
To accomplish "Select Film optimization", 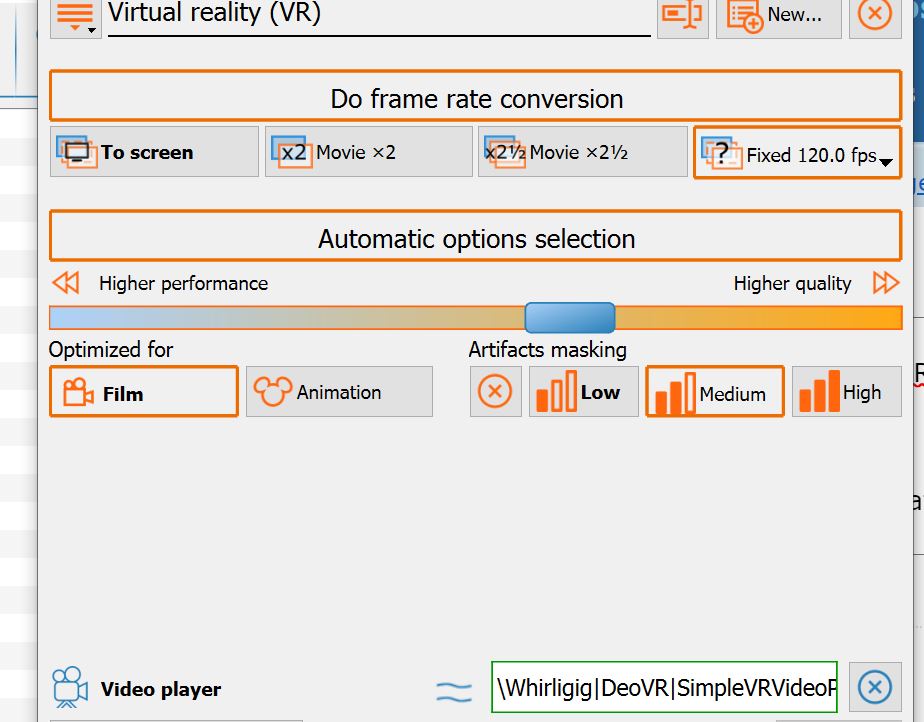I will [143, 392].
